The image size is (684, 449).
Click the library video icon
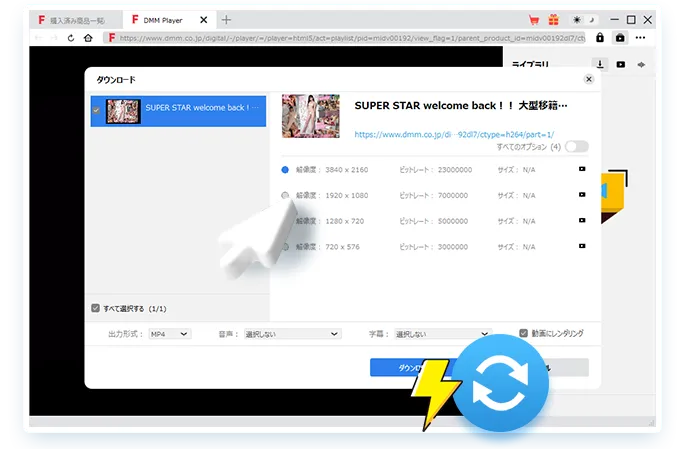pos(621,65)
